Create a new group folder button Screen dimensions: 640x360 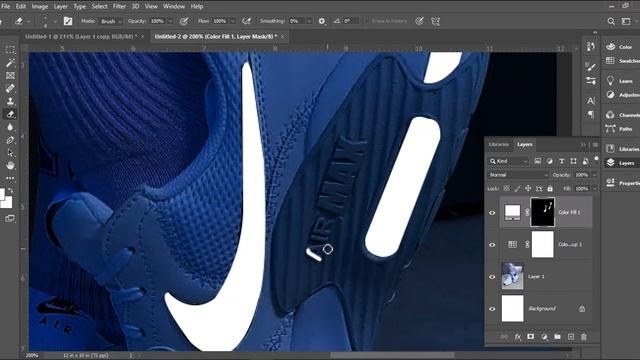557,337
